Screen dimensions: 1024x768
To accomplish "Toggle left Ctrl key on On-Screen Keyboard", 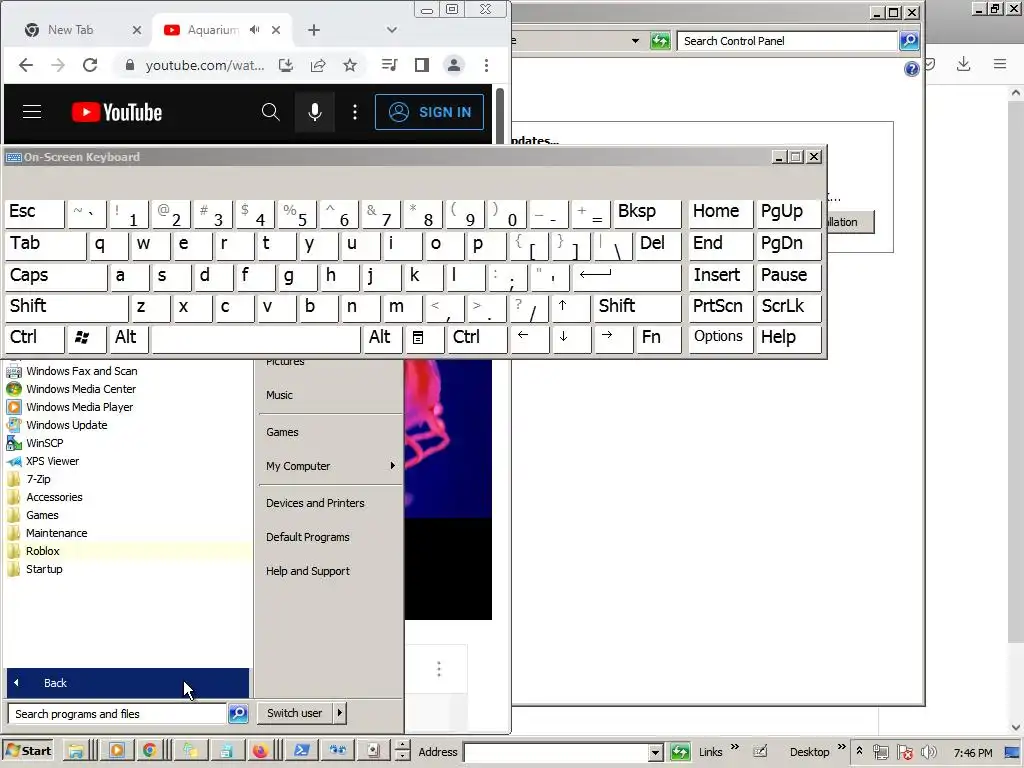I will 35,338.
